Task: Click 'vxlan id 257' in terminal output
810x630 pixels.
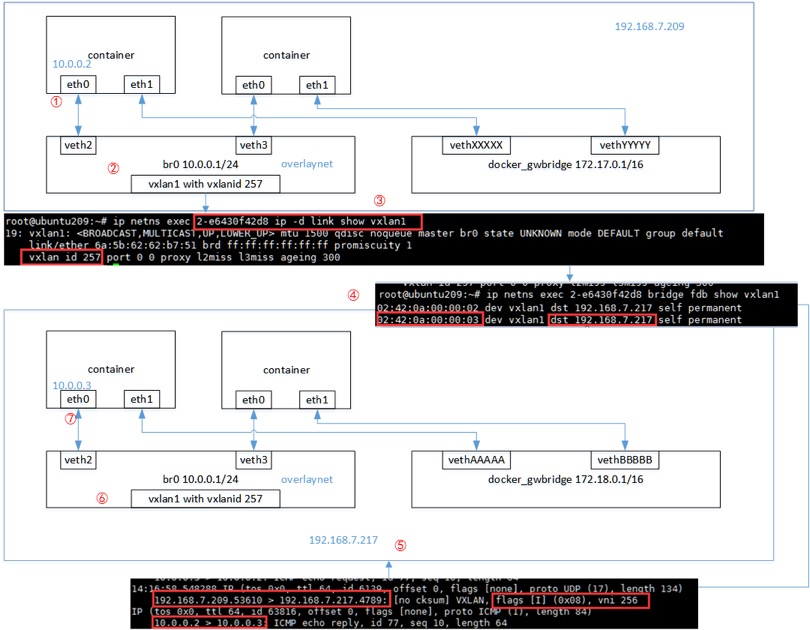Action: click(x=65, y=257)
